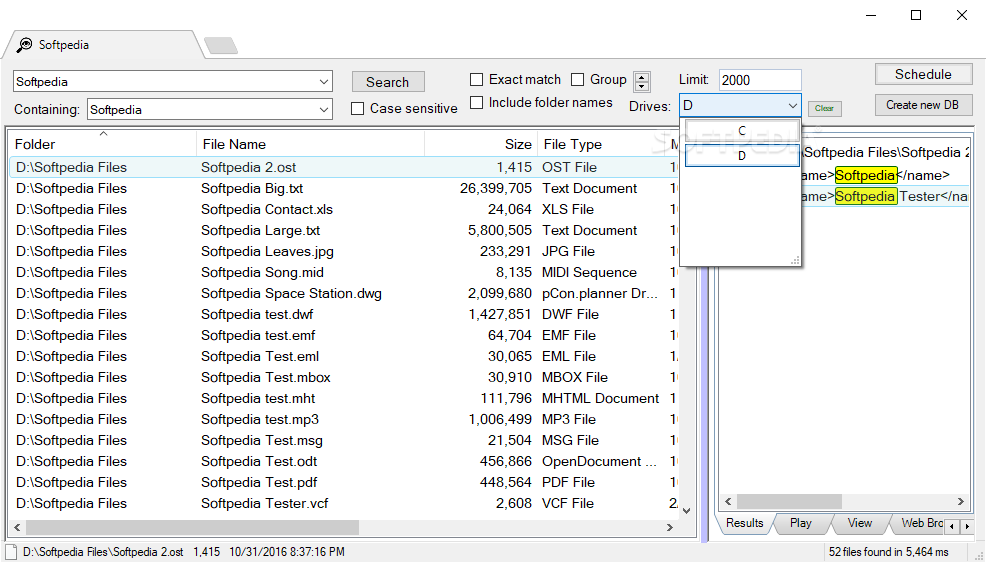Image resolution: width=986 pixels, height=563 pixels.
Task: Click file list scroll-right arrow
Action: click(x=670, y=527)
